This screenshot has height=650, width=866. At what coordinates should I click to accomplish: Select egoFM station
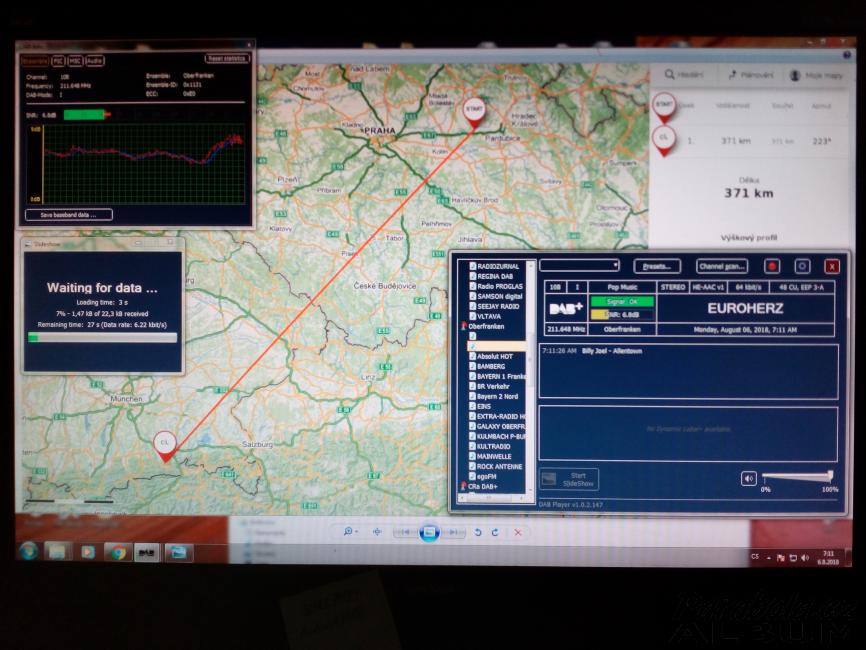click(x=486, y=477)
